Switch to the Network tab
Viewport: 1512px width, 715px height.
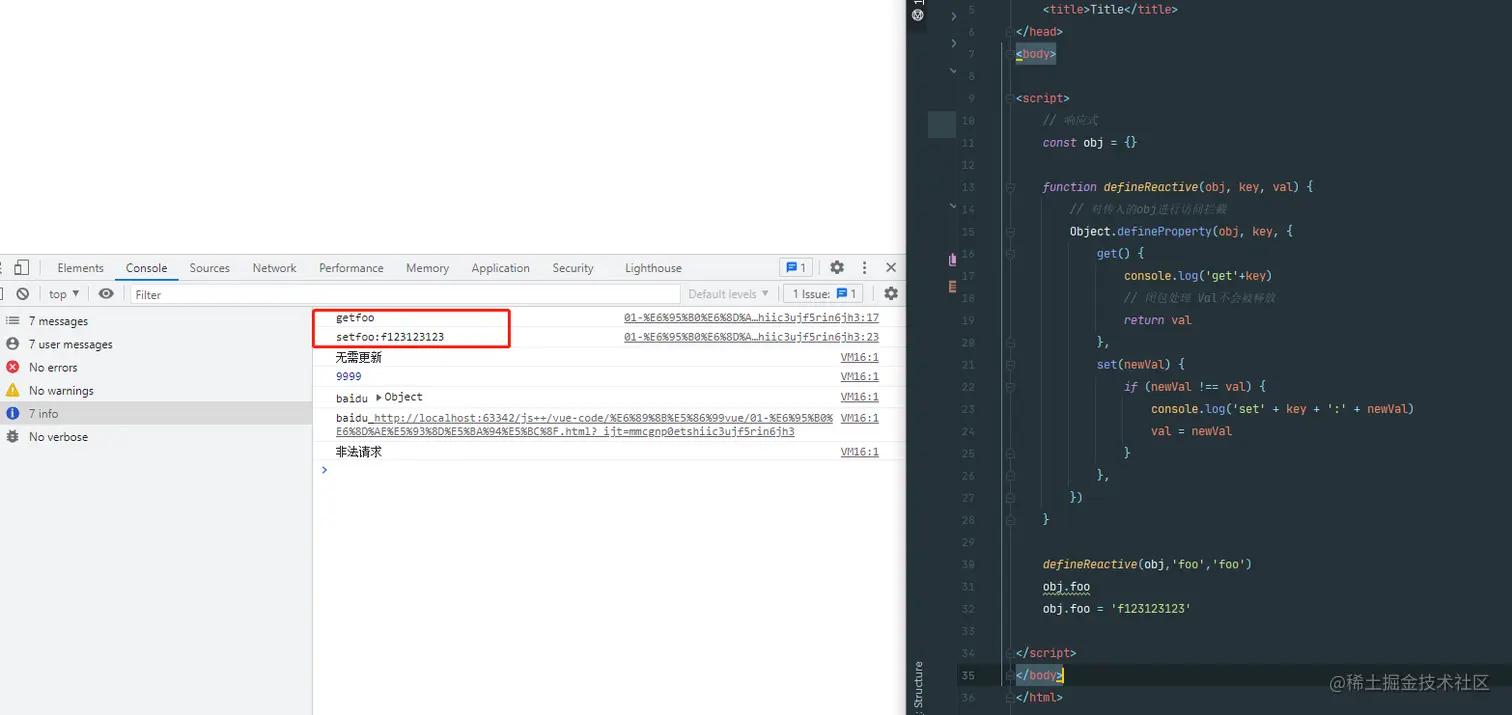(274, 268)
